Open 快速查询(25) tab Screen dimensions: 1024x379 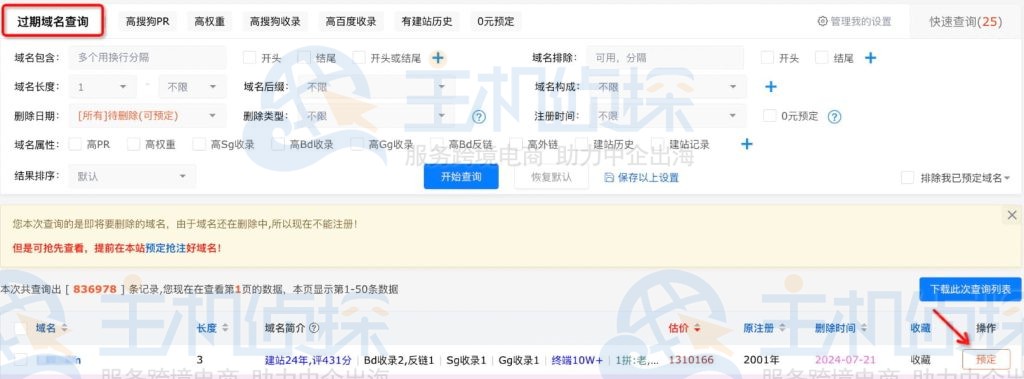[965, 22]
